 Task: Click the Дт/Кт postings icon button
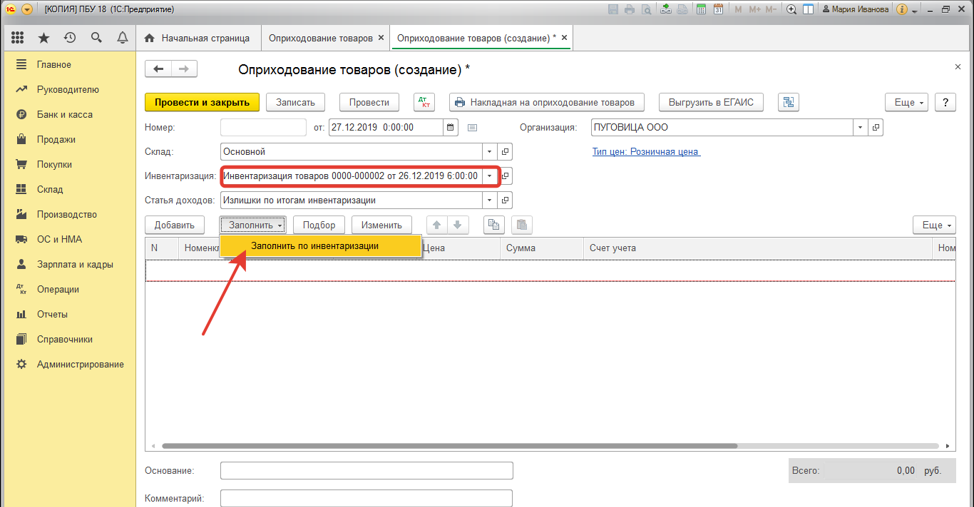coord(424,102)
